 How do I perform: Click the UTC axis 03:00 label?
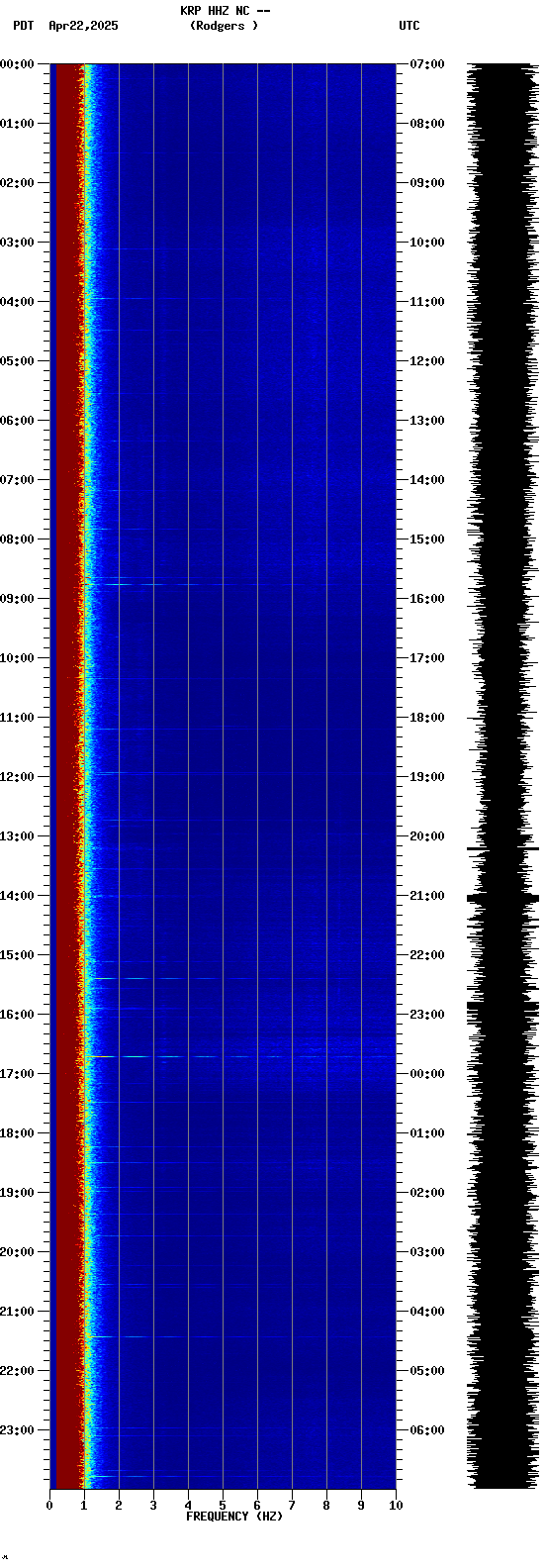click(427, 1252)
